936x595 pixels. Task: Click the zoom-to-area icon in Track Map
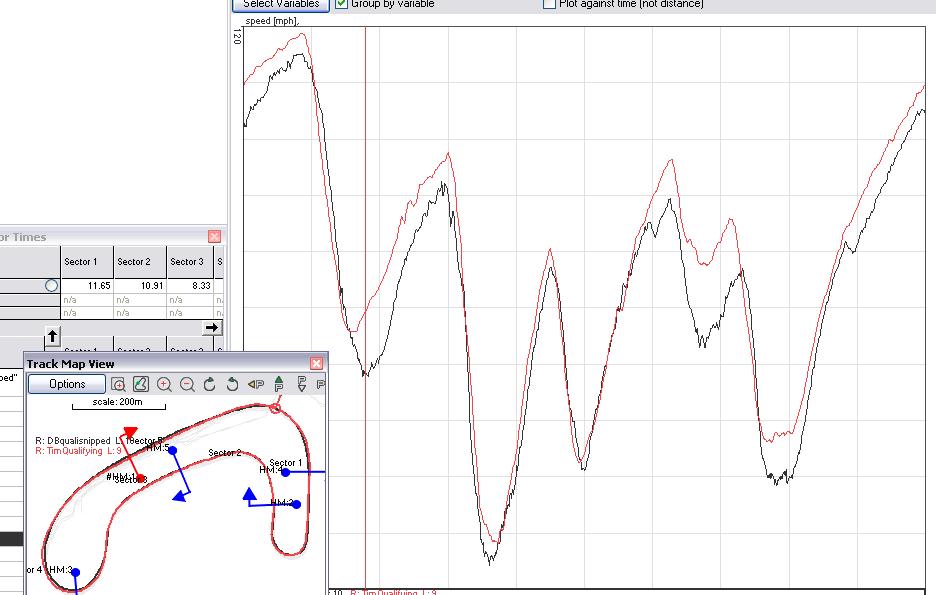(x=119, y=384)
